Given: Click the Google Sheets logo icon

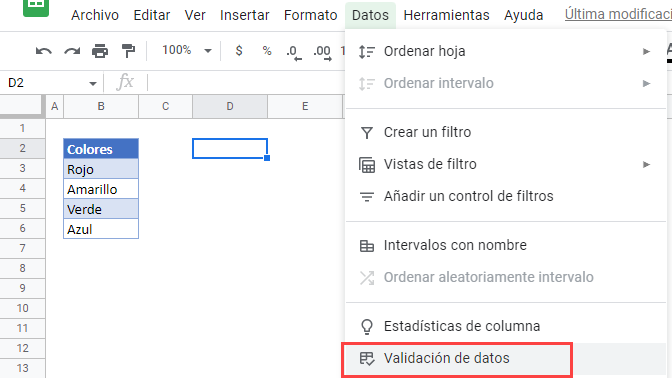Looking at the screenshot, I should tap(36, 7).
